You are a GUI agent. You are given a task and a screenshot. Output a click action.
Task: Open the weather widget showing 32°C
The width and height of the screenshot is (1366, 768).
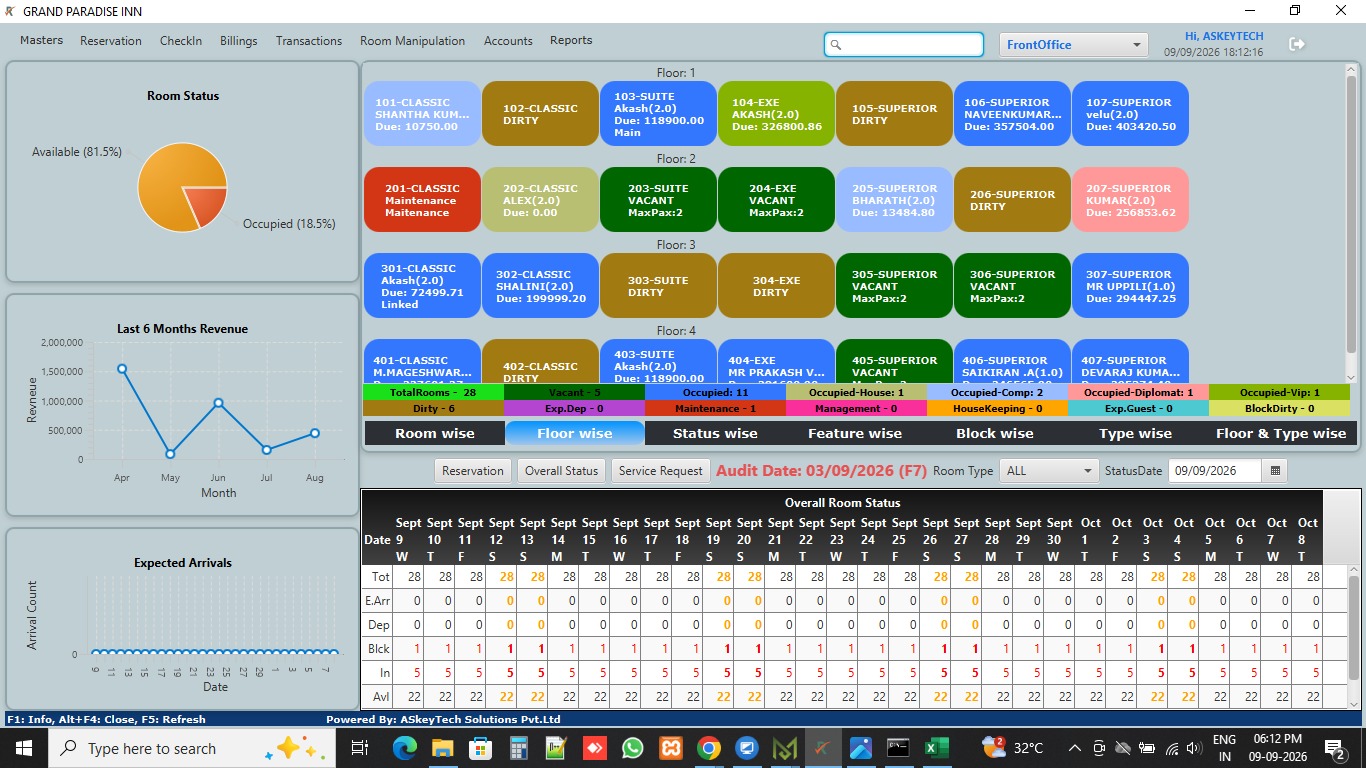click(x=1013, y=747)
